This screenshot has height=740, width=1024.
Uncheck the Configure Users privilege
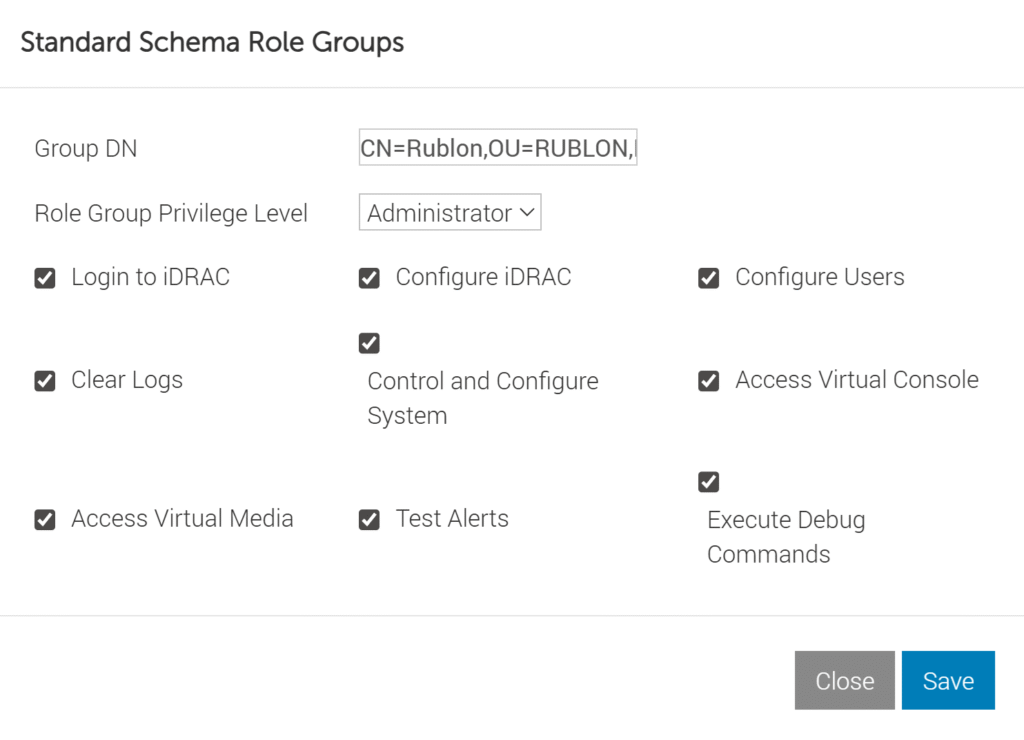(708, 278)
